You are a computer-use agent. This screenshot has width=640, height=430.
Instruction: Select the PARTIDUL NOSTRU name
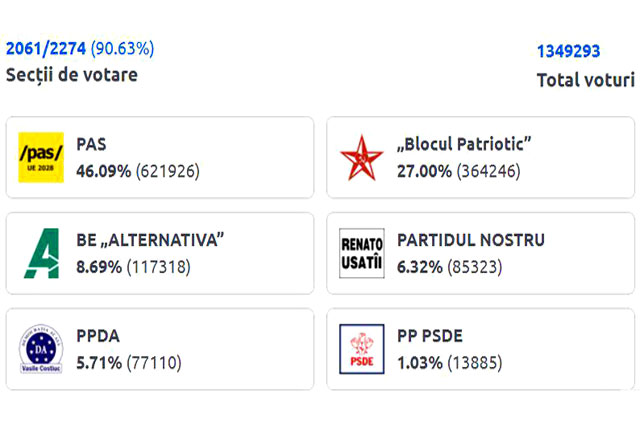click(471, 240)
